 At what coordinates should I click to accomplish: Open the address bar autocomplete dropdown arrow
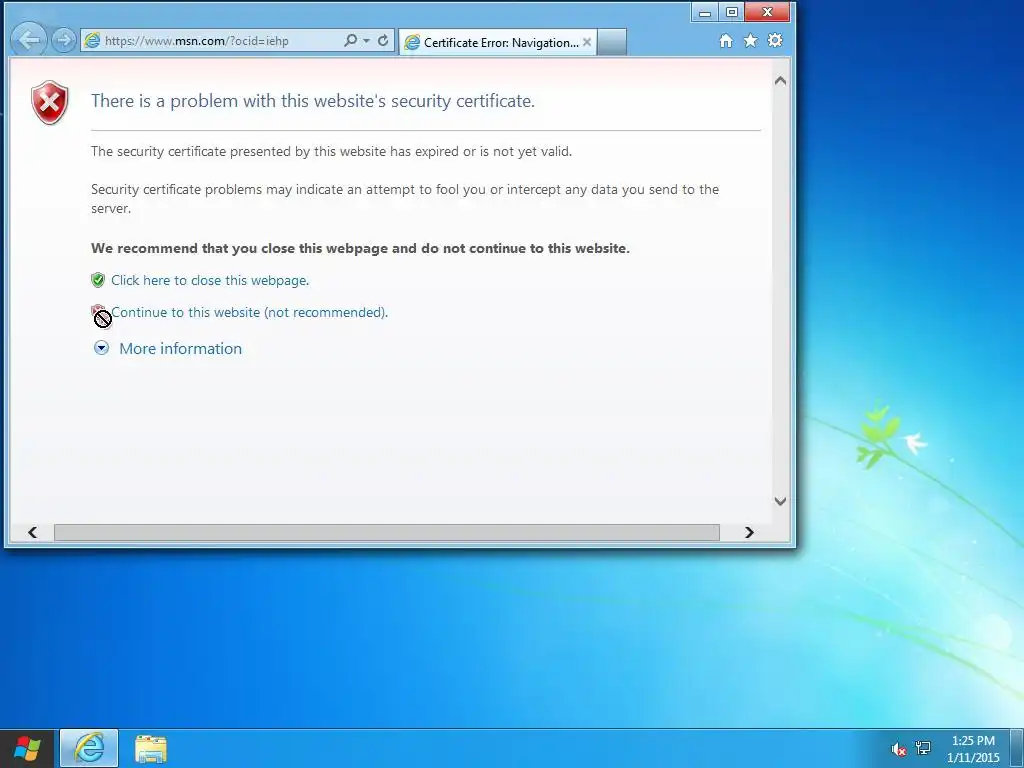pyautogui.click(x=366, y=40)
